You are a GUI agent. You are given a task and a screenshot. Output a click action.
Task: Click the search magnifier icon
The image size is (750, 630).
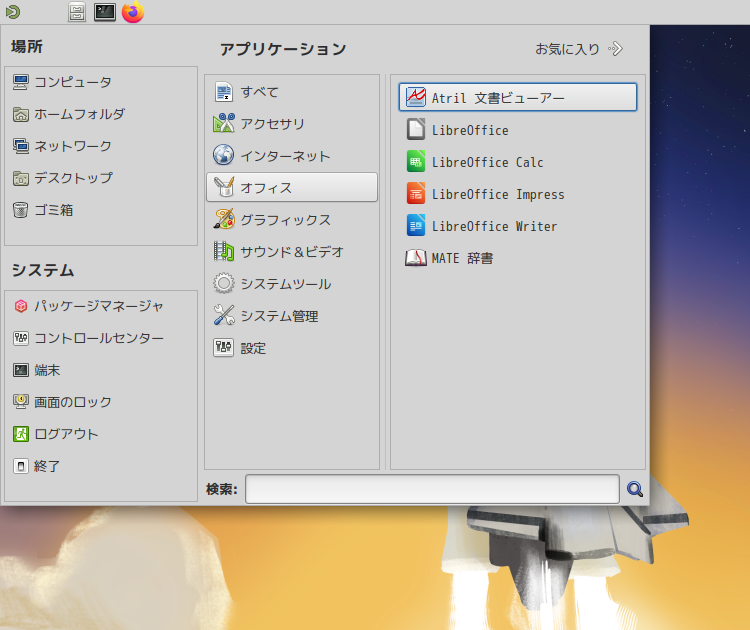(x=635, y=489)
